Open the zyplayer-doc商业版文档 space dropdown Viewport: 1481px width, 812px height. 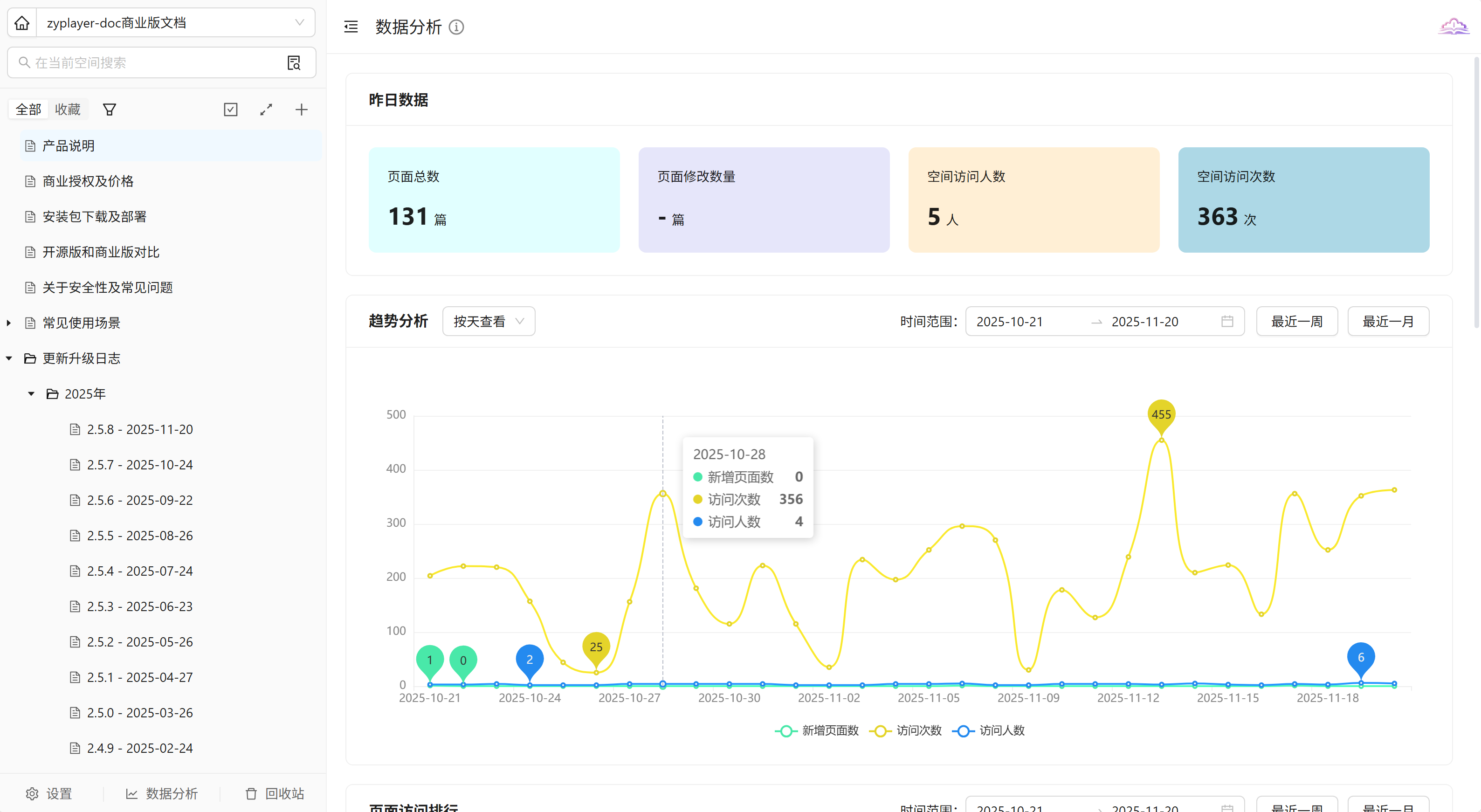click(x=175, y=23)
